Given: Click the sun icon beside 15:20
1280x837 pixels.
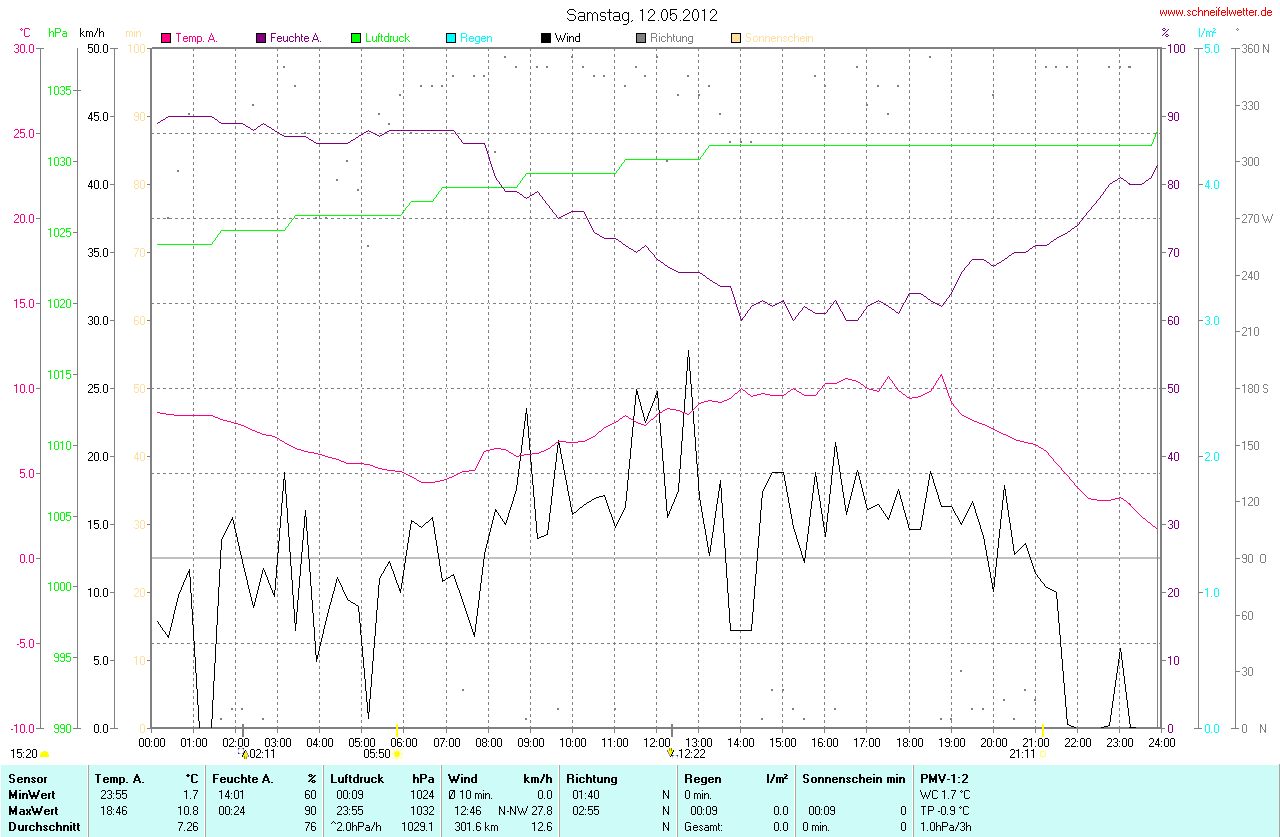Looking at the screenshot, I should (x=45, y=753).
